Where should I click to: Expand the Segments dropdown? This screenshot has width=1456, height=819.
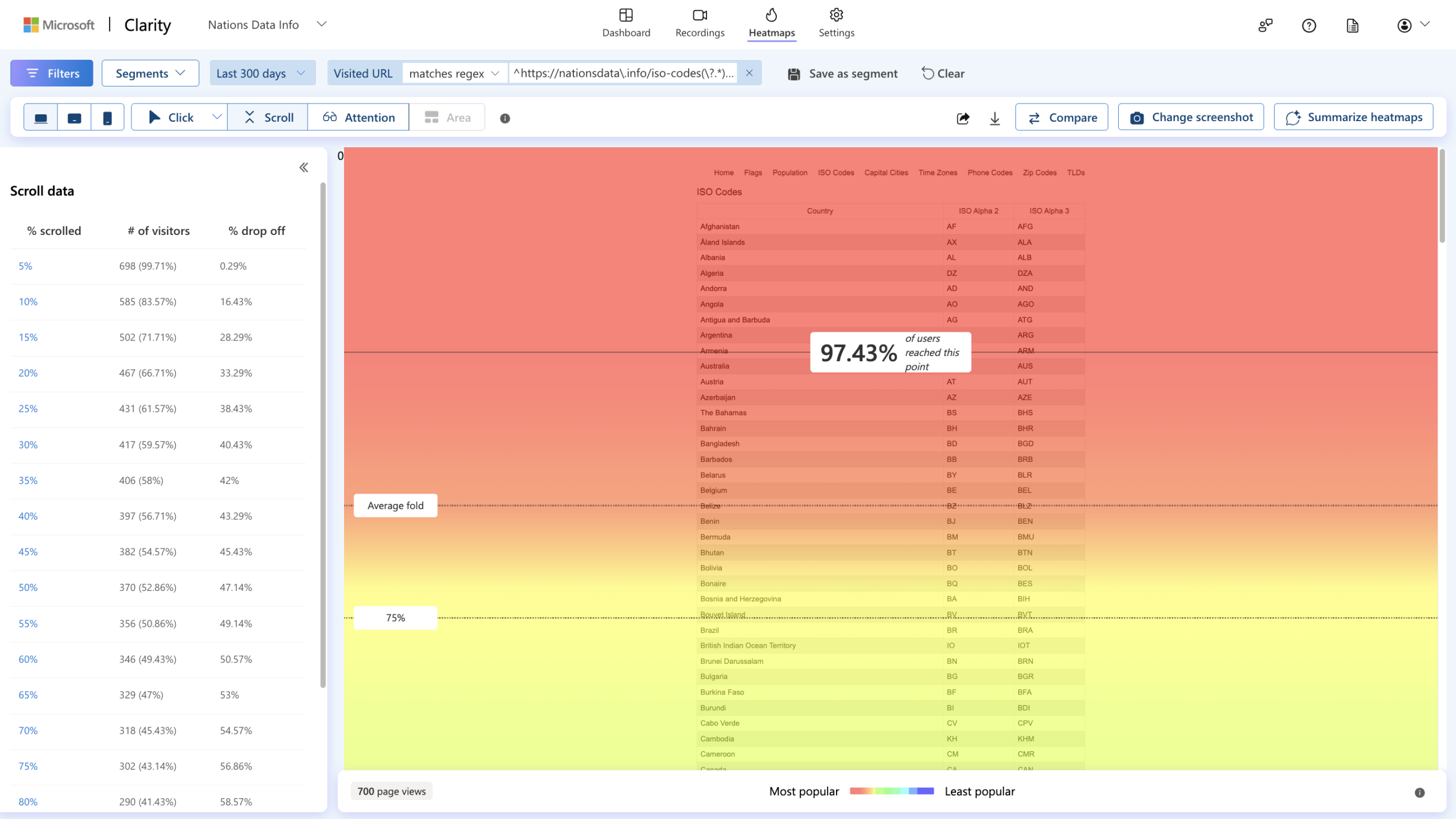pyautogui.click(x=150, y=73)
